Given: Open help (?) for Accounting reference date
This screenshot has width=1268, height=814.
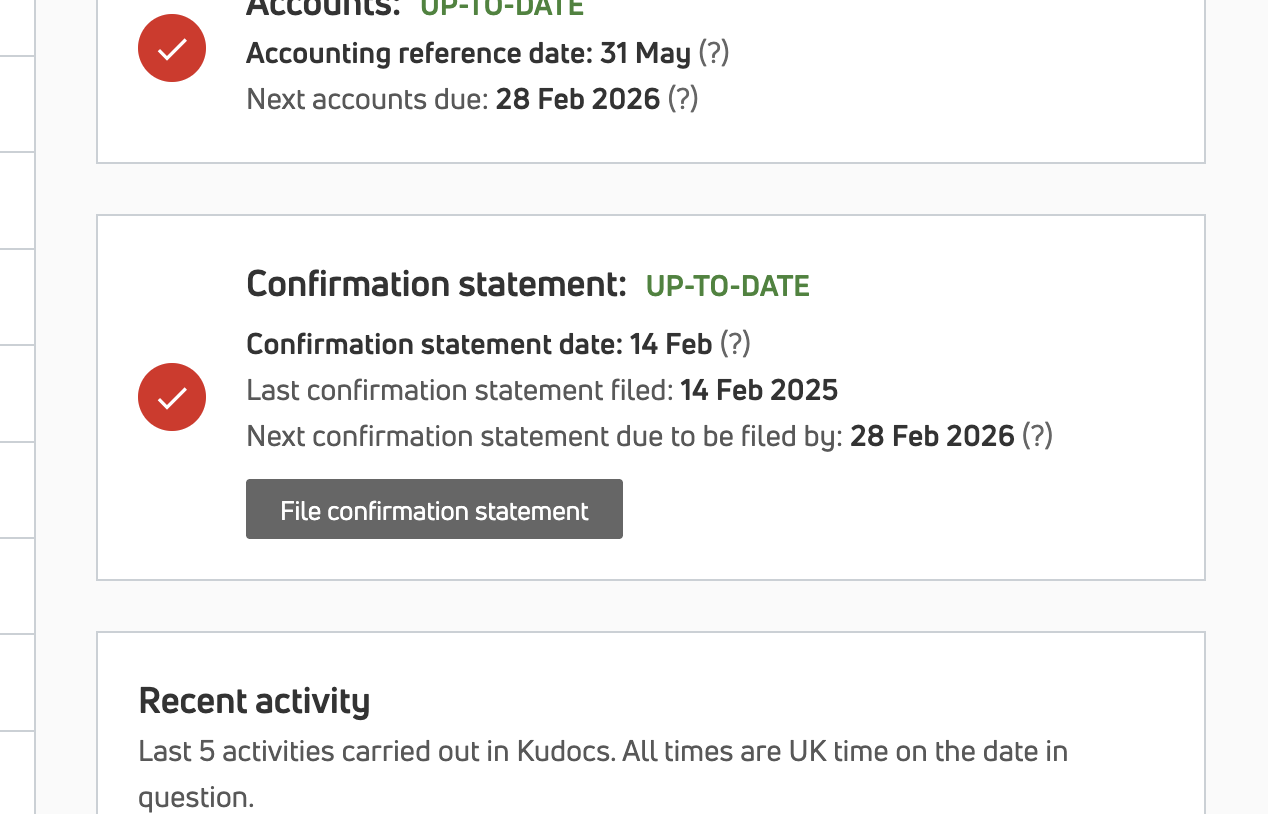Looking at the screenshot, I should (713, 52).
